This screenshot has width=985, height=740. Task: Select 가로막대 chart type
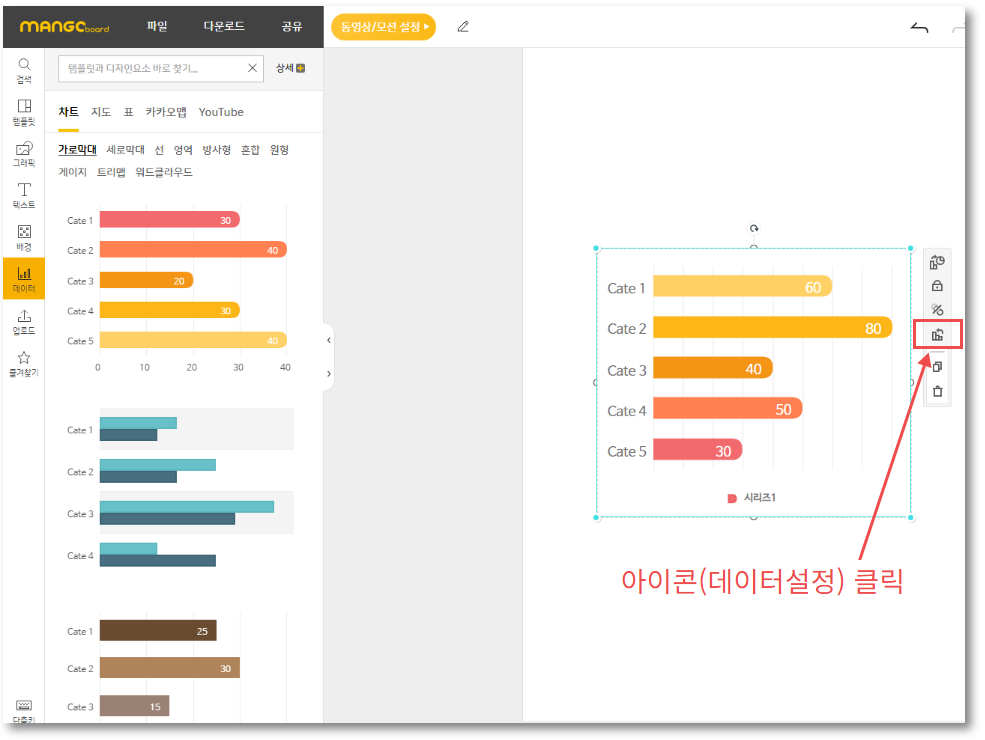click(77, 150)
